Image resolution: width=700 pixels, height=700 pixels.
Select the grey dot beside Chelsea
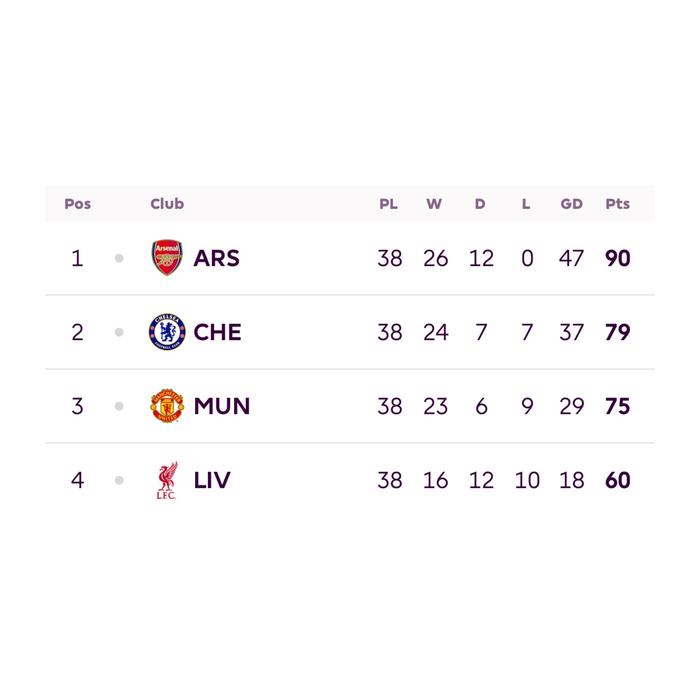tap(119, 332)
